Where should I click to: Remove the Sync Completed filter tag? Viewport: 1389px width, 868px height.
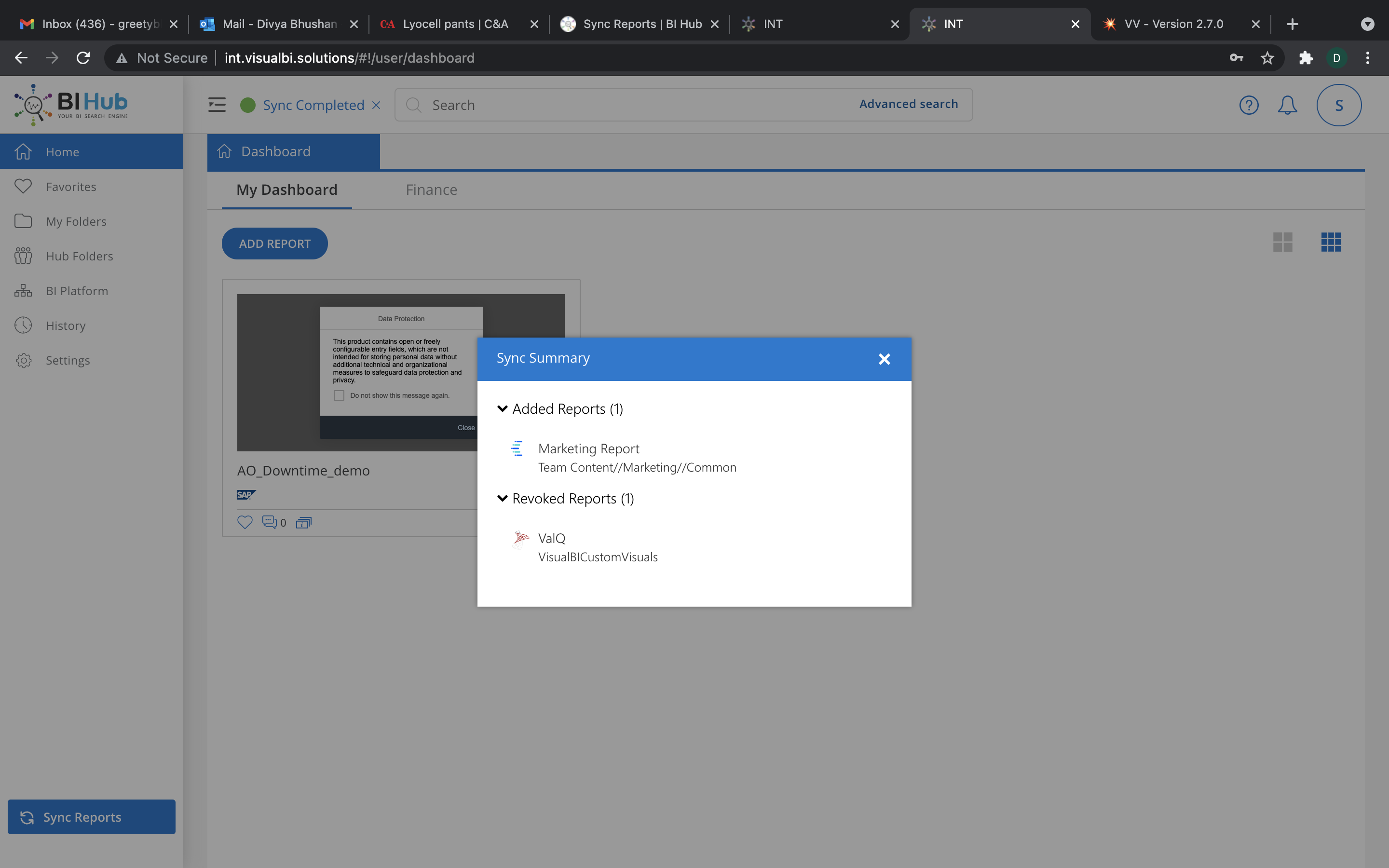point(377,105)
